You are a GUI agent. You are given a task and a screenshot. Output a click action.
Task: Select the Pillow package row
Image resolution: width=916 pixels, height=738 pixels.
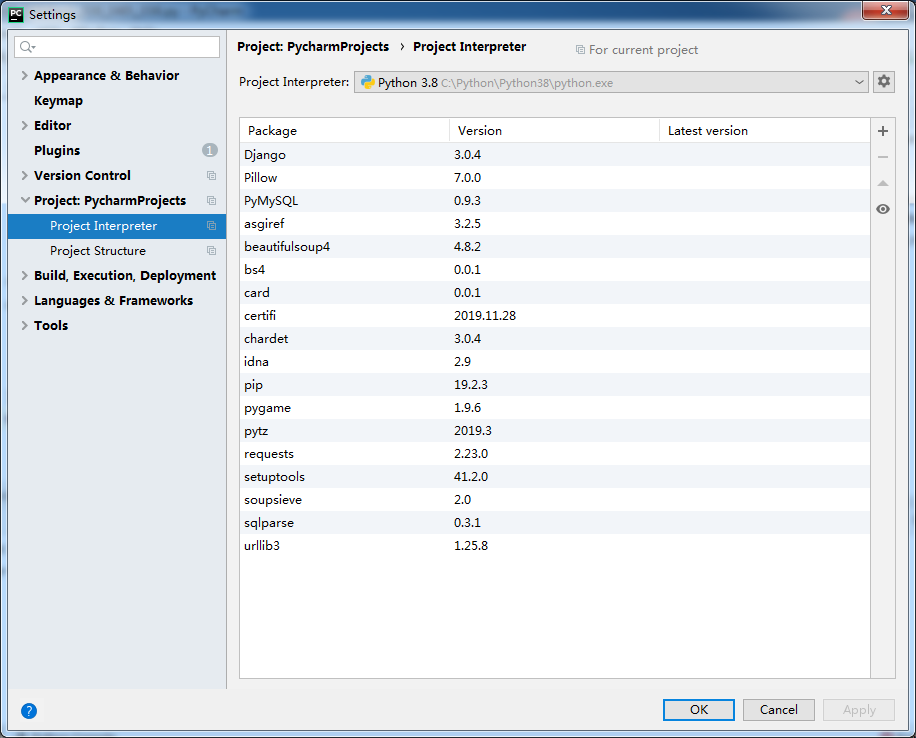pyautogui.click(x=554, y=178)
